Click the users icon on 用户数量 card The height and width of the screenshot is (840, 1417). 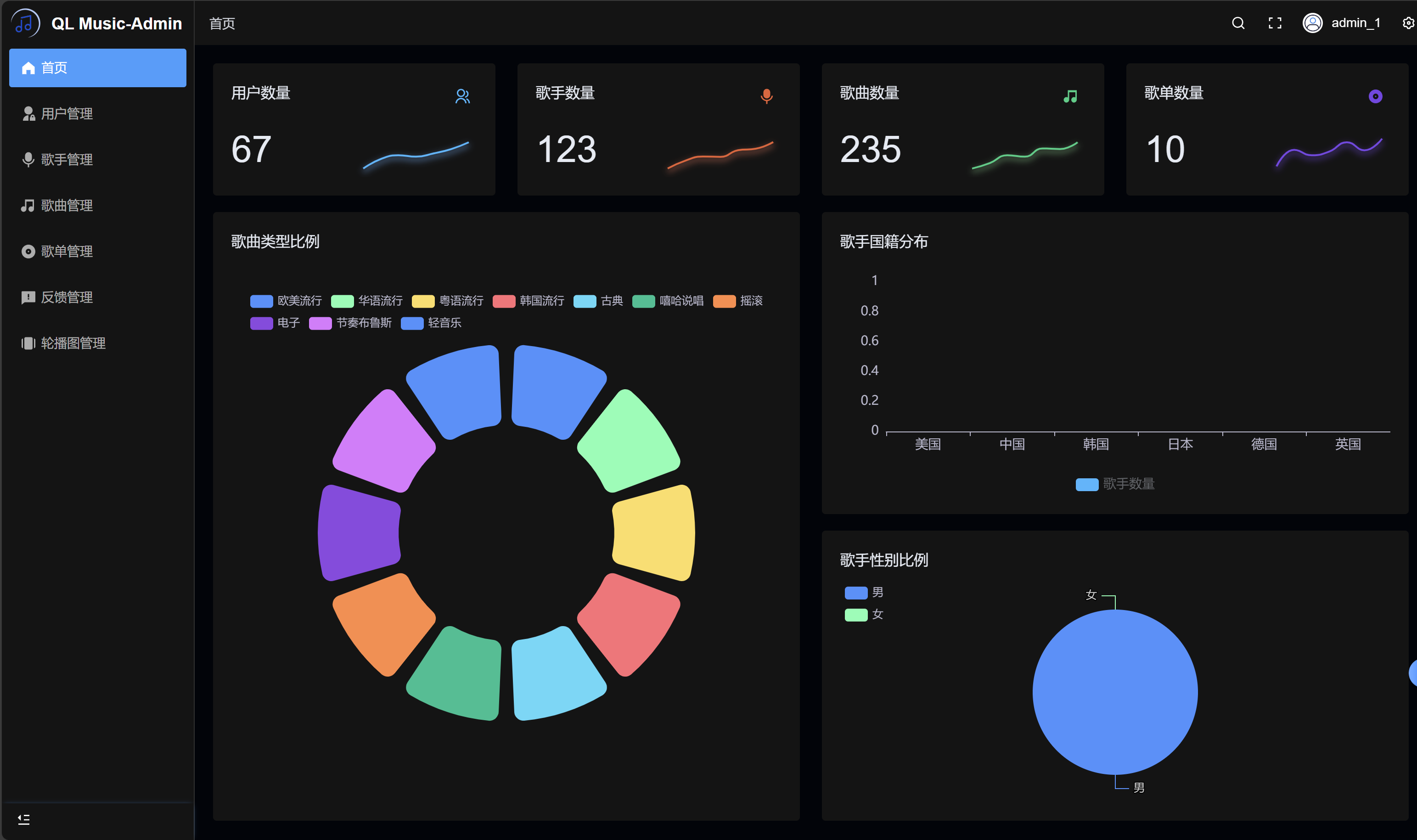[462, 96]
